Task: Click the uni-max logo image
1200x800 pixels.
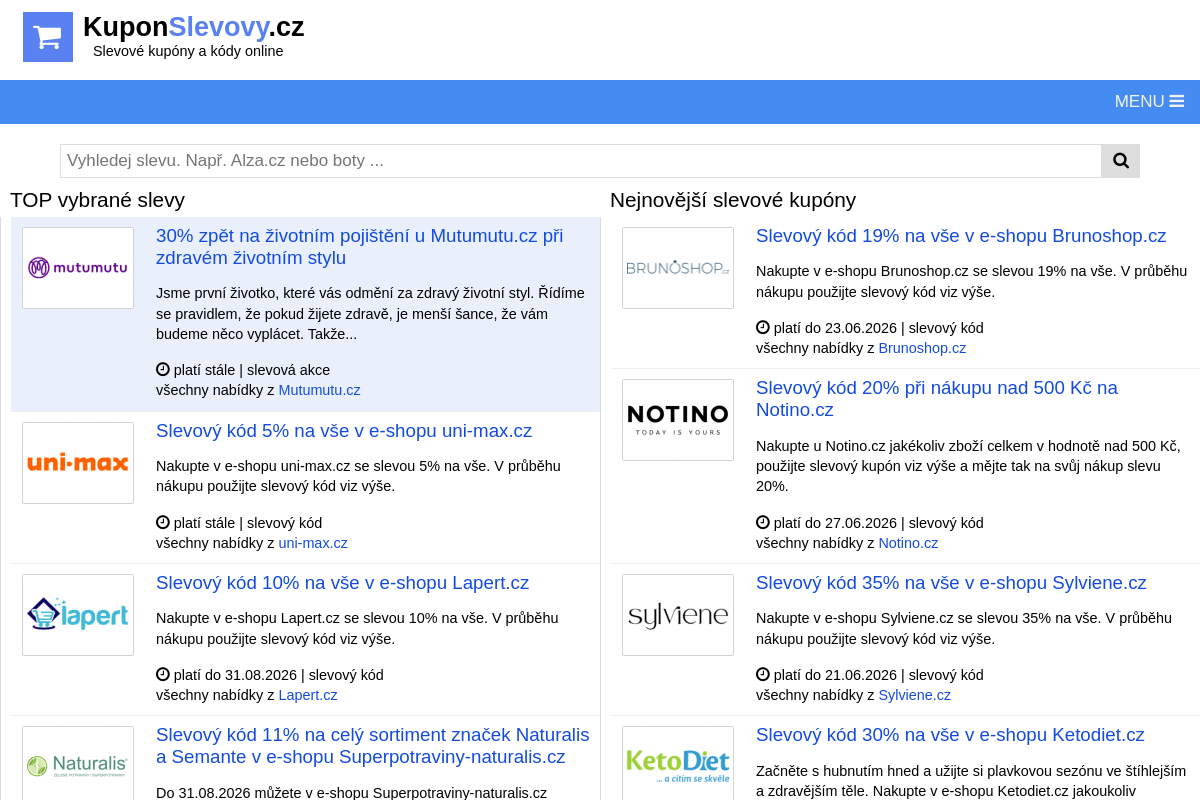Action: click(x=78, y=463)
